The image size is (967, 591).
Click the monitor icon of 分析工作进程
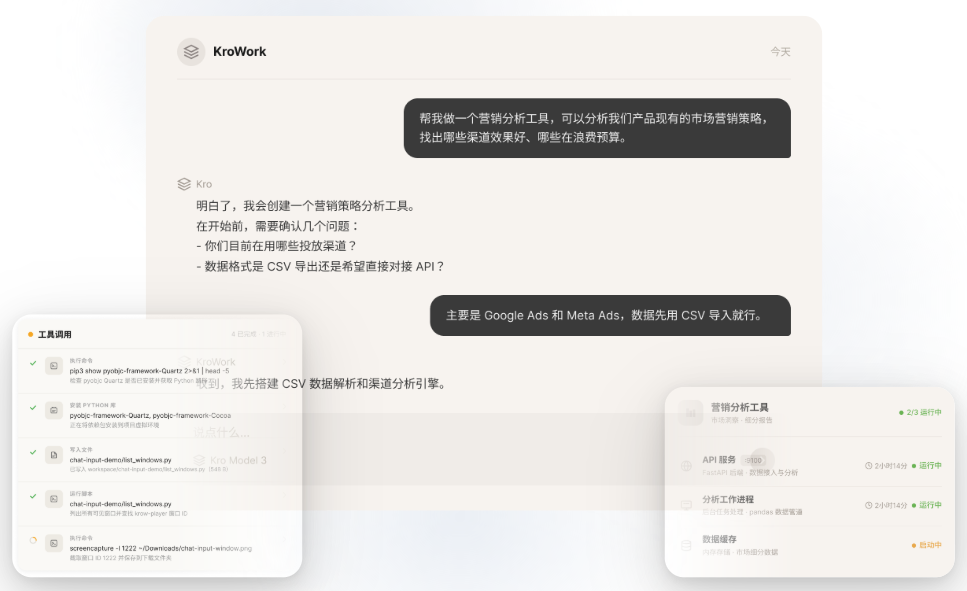tap(686, 505)
